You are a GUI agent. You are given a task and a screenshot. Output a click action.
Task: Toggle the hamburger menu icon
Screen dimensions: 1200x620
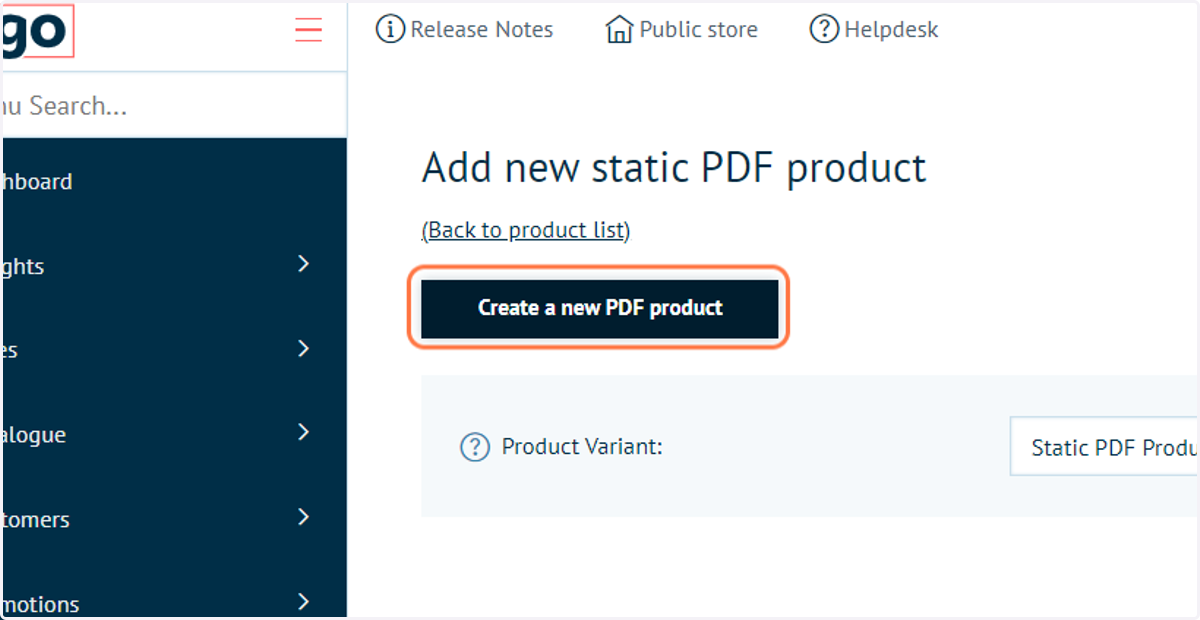[x=308, y=30]
